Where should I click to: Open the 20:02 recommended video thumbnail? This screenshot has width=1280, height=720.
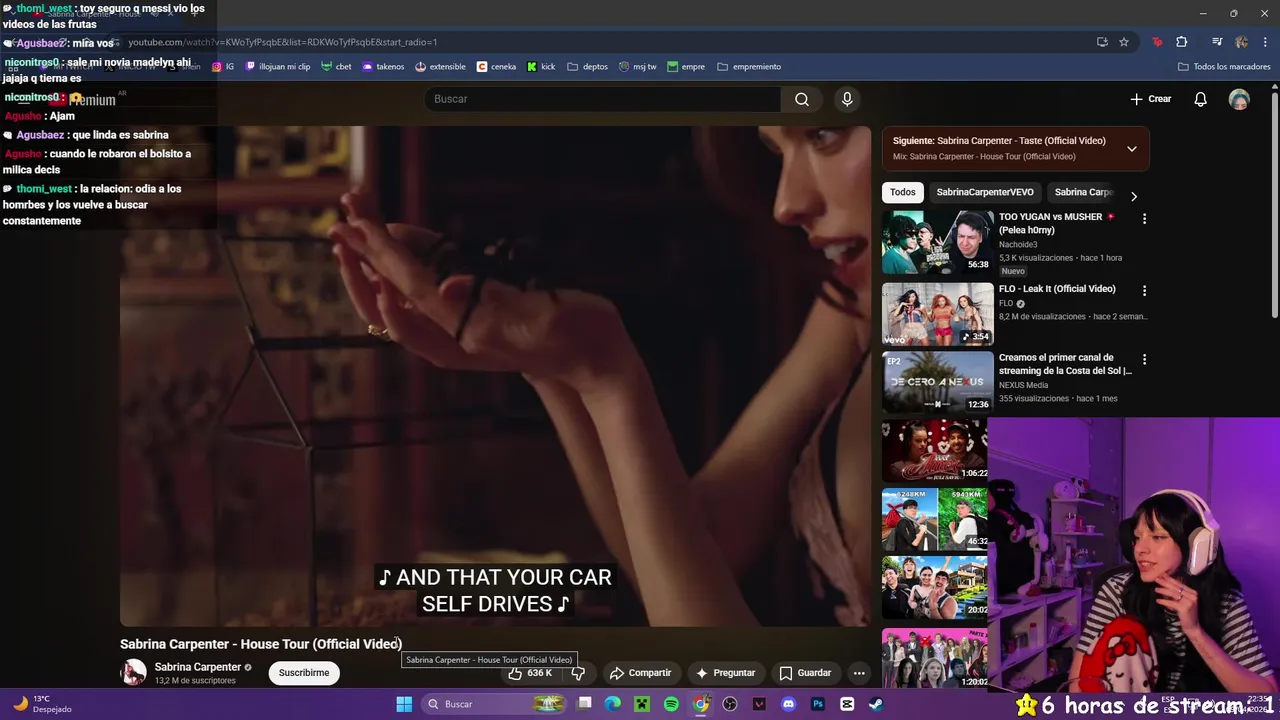pyautogui.click(x=935, y=587)
